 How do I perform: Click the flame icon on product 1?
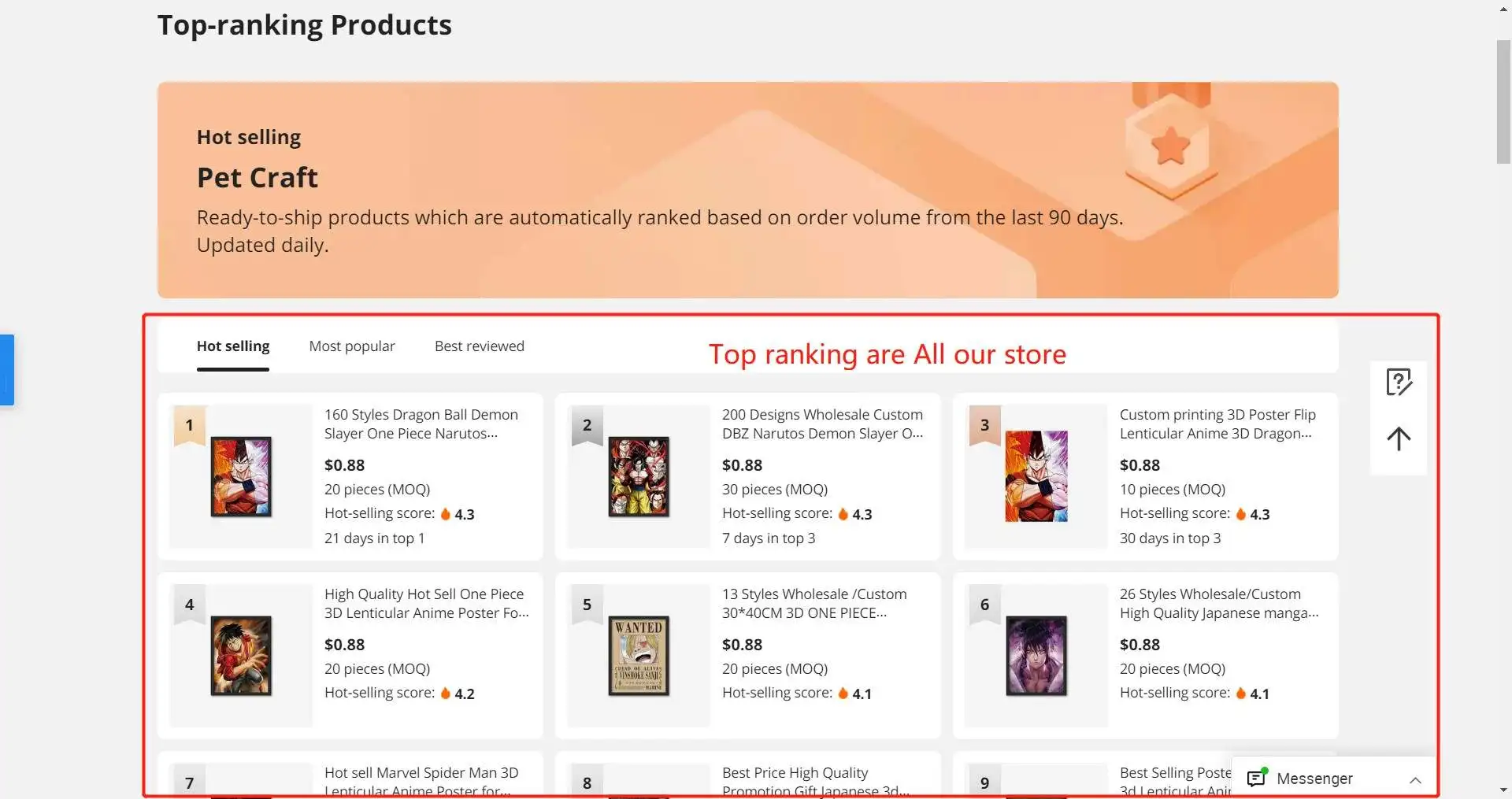click(x=446, y=514)
